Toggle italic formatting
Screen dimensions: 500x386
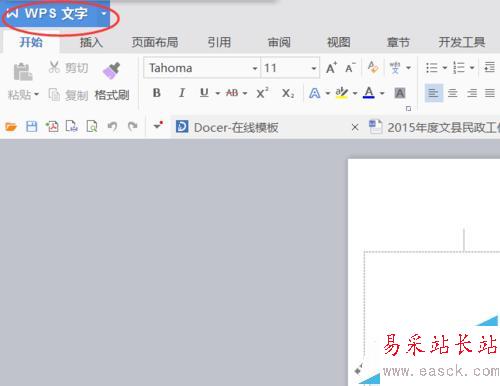coord(182,93)
